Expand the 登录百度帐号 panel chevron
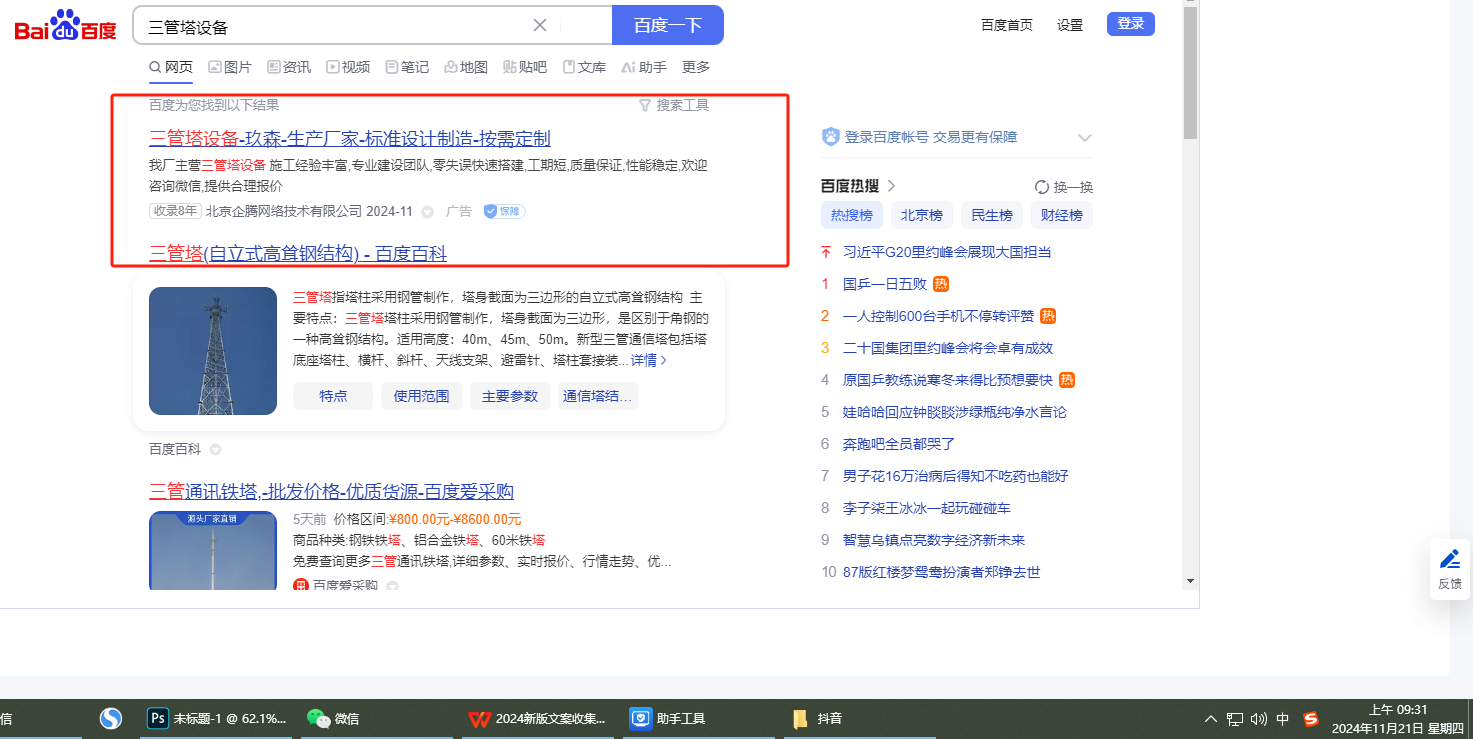 point(1084,138)
